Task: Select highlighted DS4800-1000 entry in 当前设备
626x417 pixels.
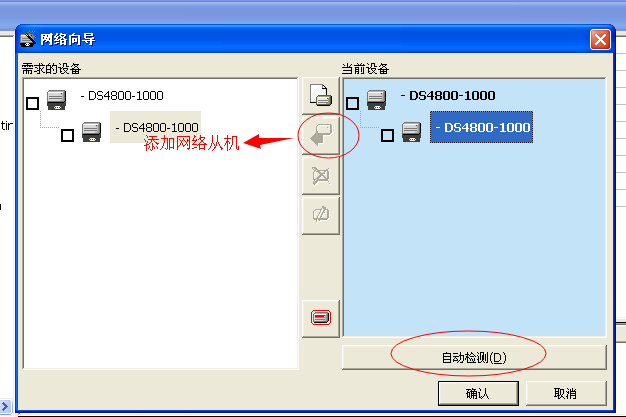Action: 482,128
